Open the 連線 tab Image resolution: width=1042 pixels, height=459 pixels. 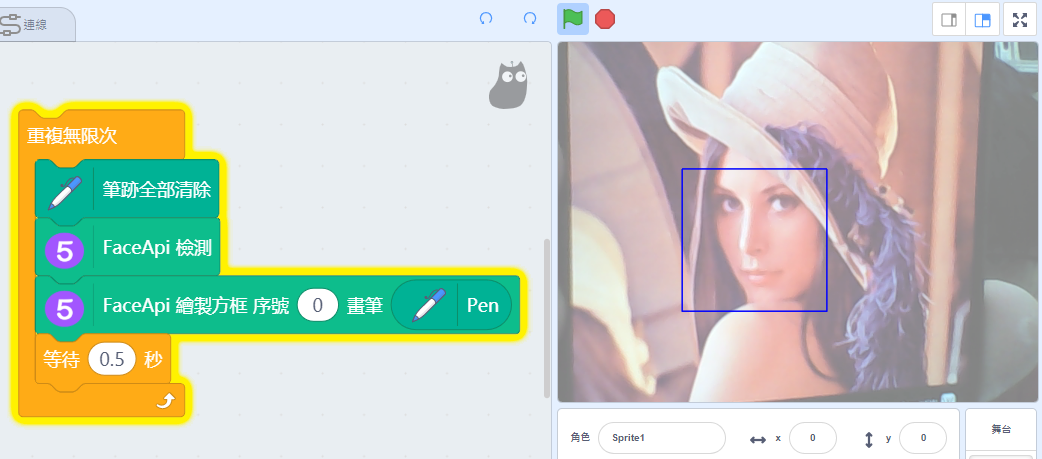[34, 25]
